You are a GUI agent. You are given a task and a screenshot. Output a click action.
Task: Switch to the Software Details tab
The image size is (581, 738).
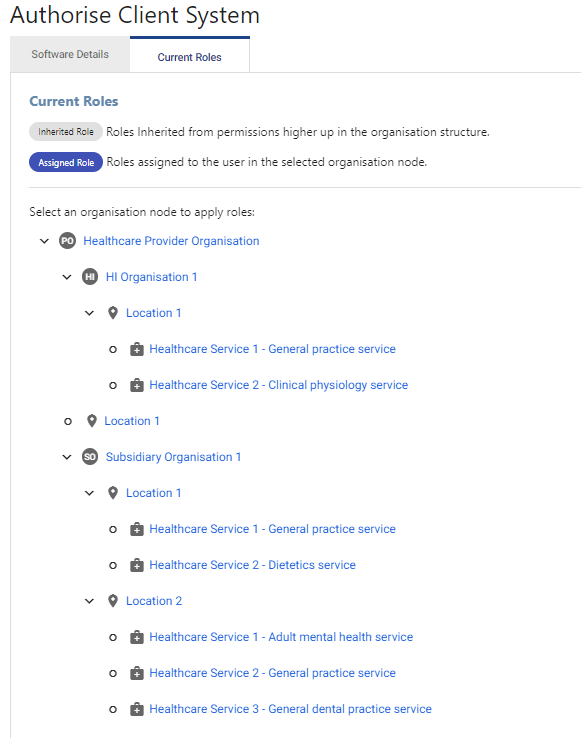tap(70, 55)
